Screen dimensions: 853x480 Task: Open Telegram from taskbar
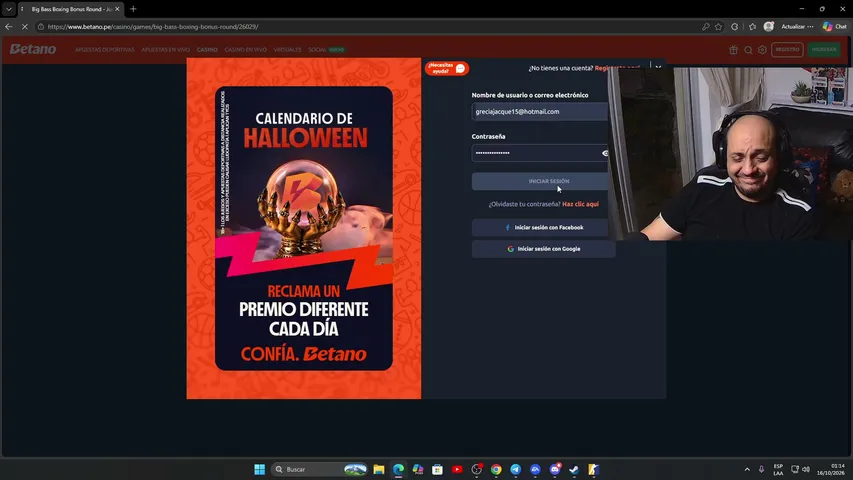(516, 469)
